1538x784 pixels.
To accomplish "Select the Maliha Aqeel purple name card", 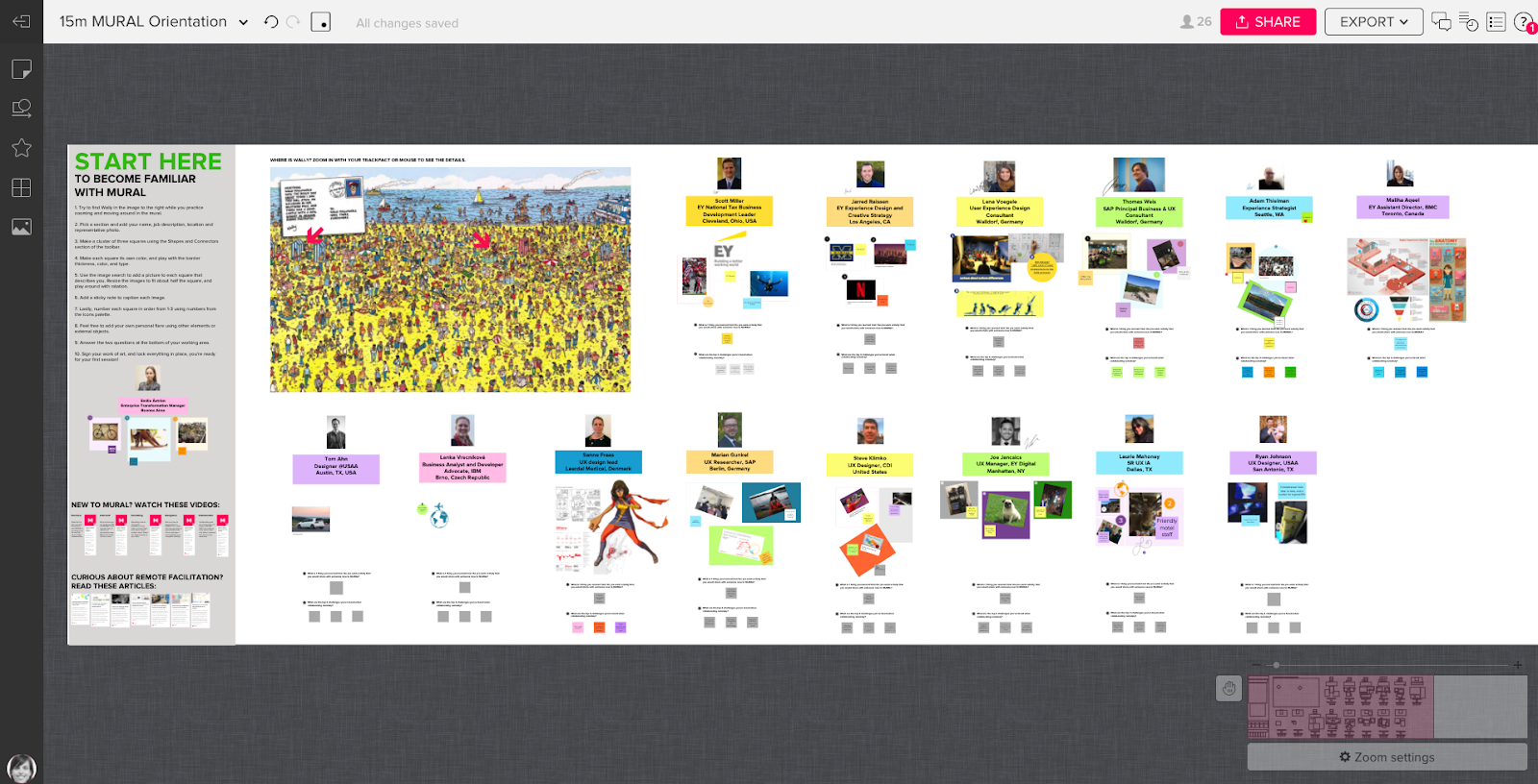I will 1403,207.
